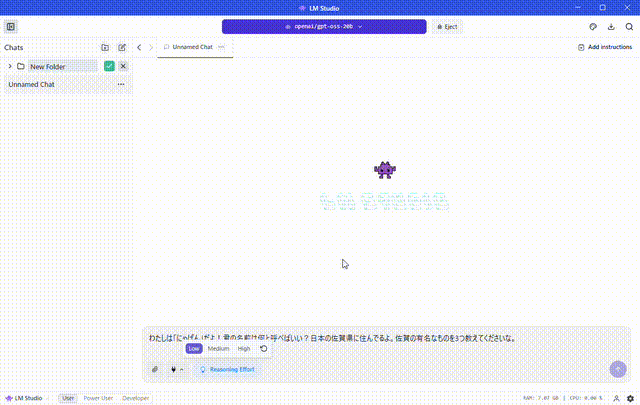Click the Chats heading
Viewport: 640px width, 405px height.
[13, 47]
